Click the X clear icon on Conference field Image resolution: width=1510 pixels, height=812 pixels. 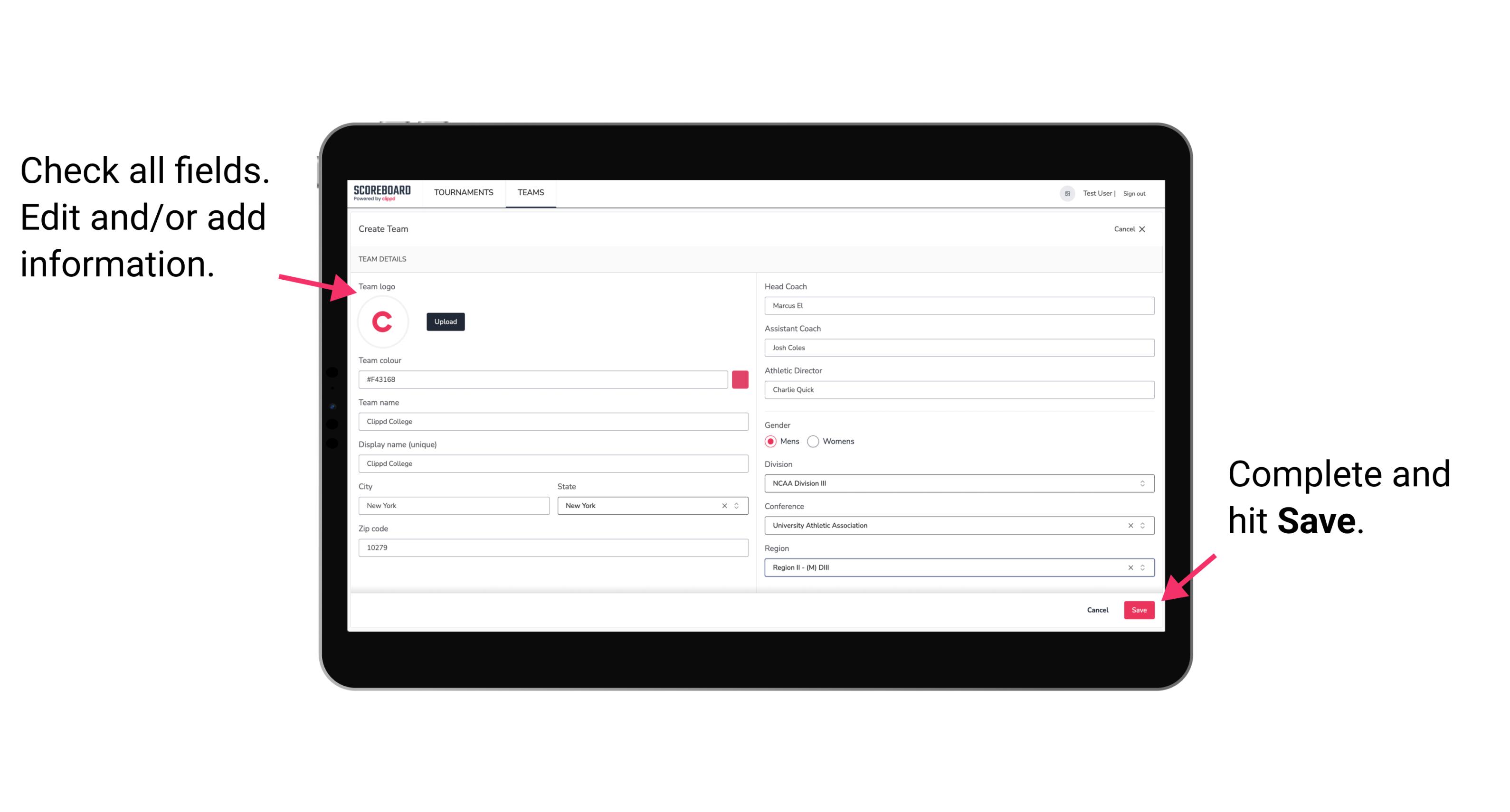click(x=1128, y=525)
